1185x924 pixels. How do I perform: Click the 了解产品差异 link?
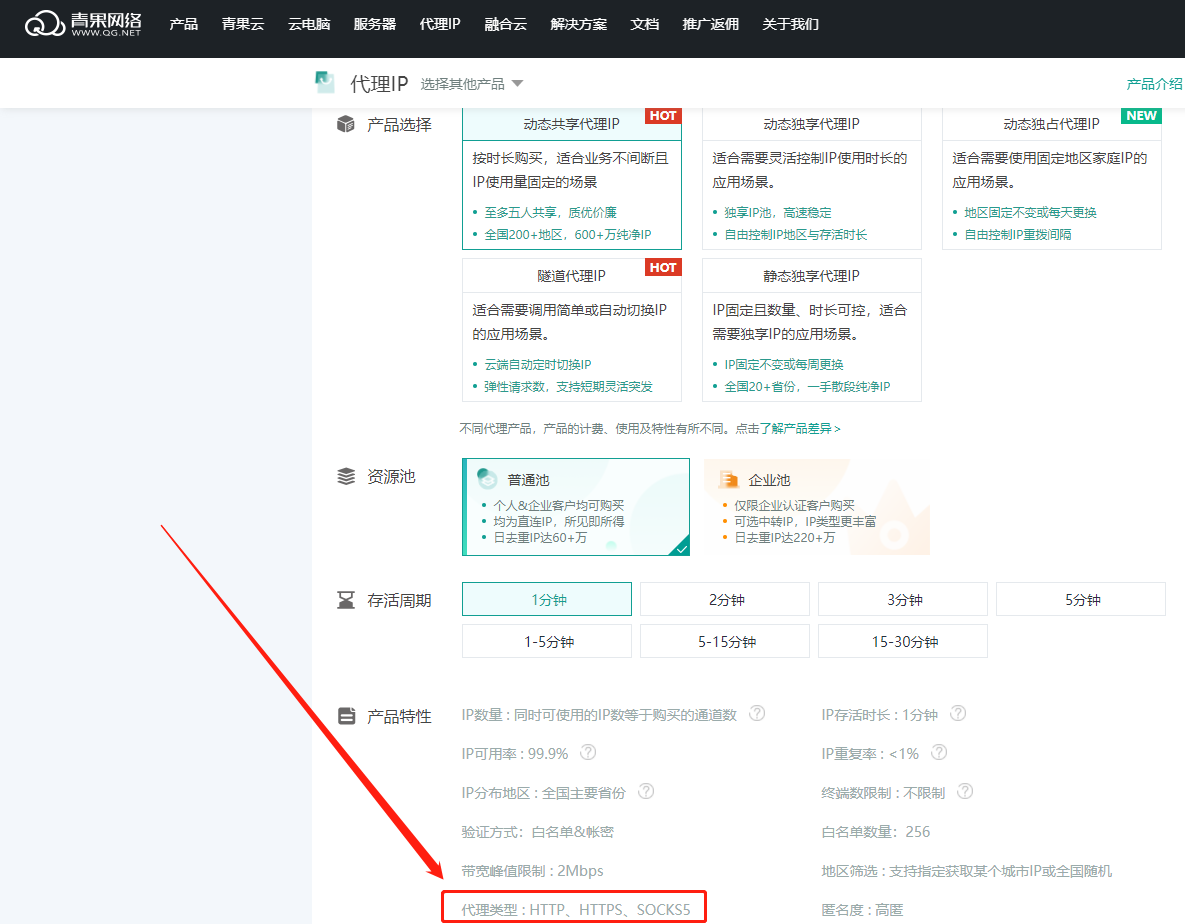click(x=800, y=428)
